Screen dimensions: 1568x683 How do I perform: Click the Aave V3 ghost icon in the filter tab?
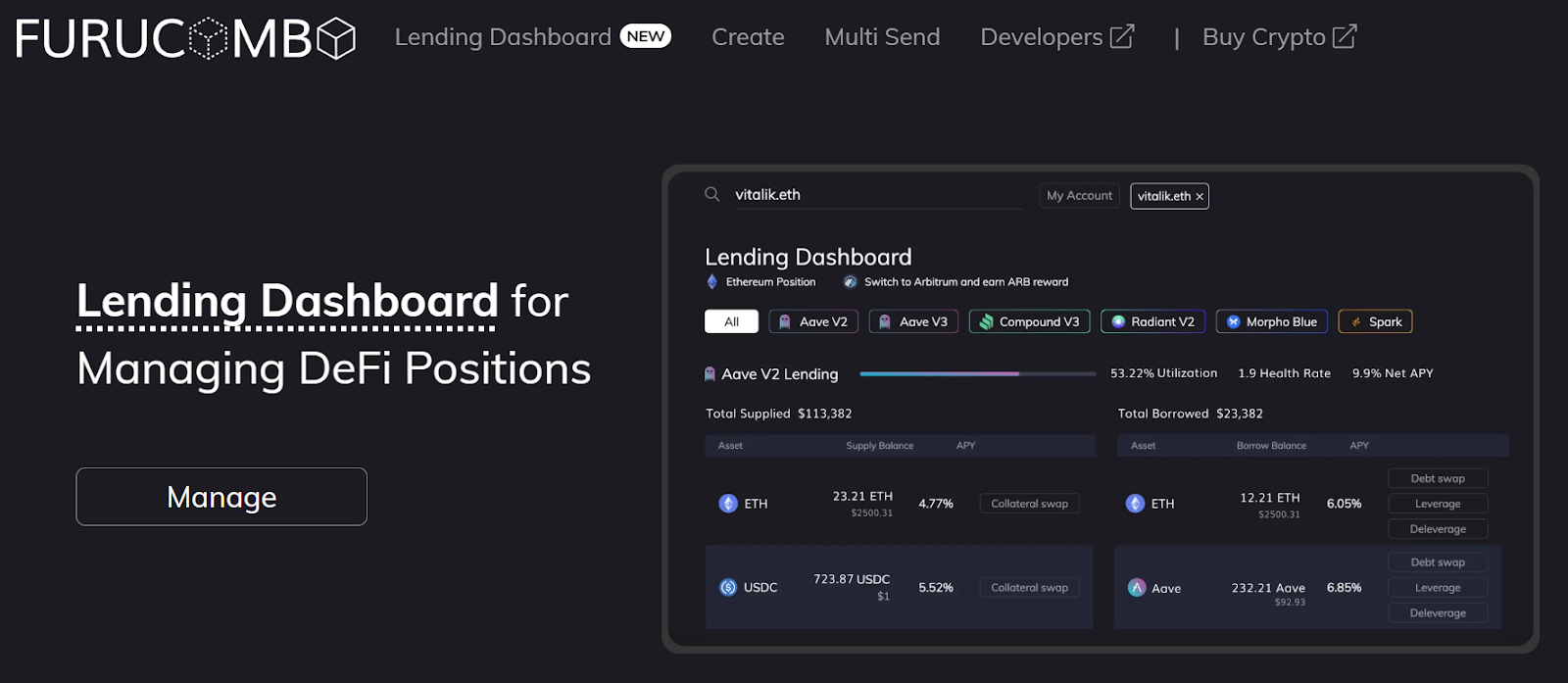click(x=885, y=321)
